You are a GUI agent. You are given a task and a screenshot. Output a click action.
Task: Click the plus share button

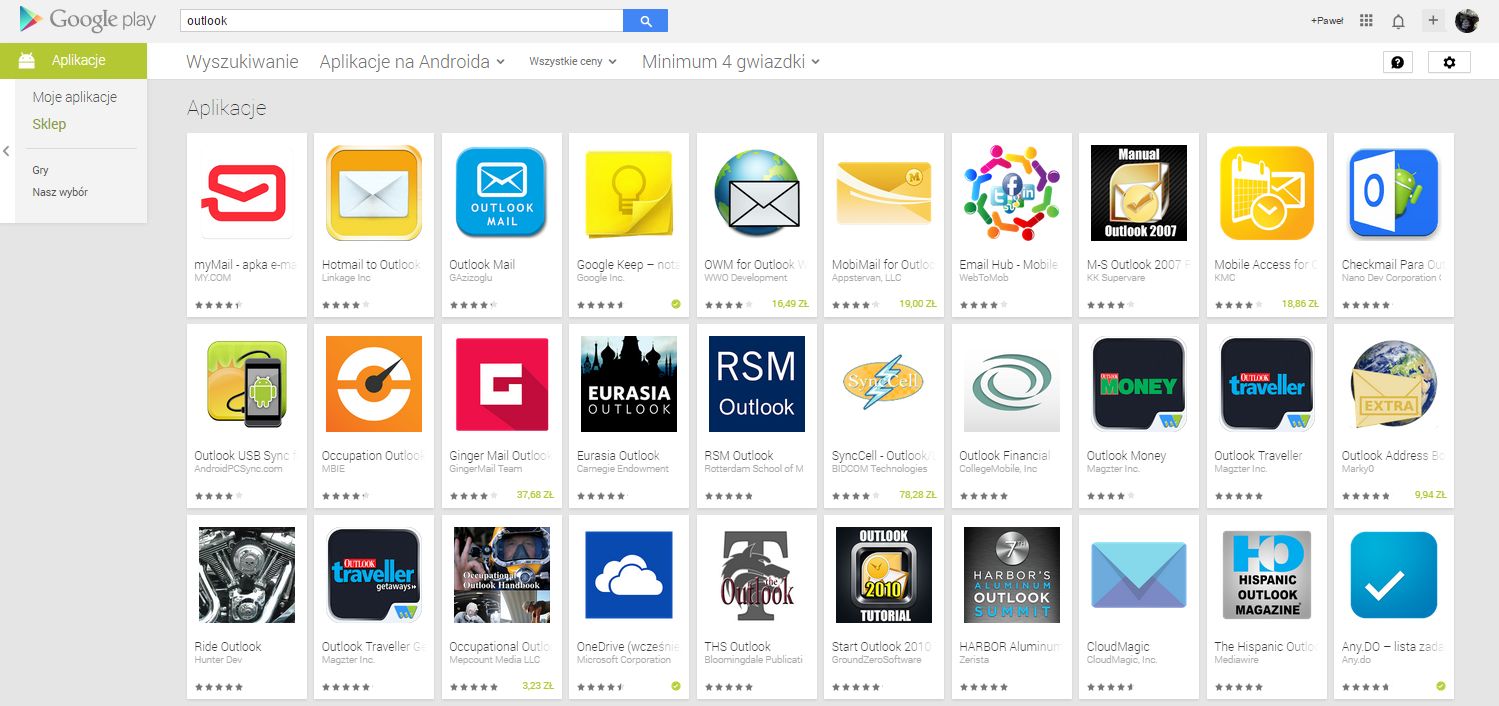tap(1433, 20)
